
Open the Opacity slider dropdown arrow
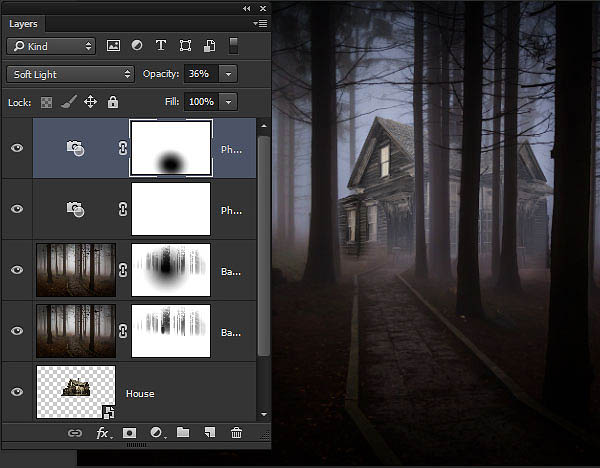[228, 74]
